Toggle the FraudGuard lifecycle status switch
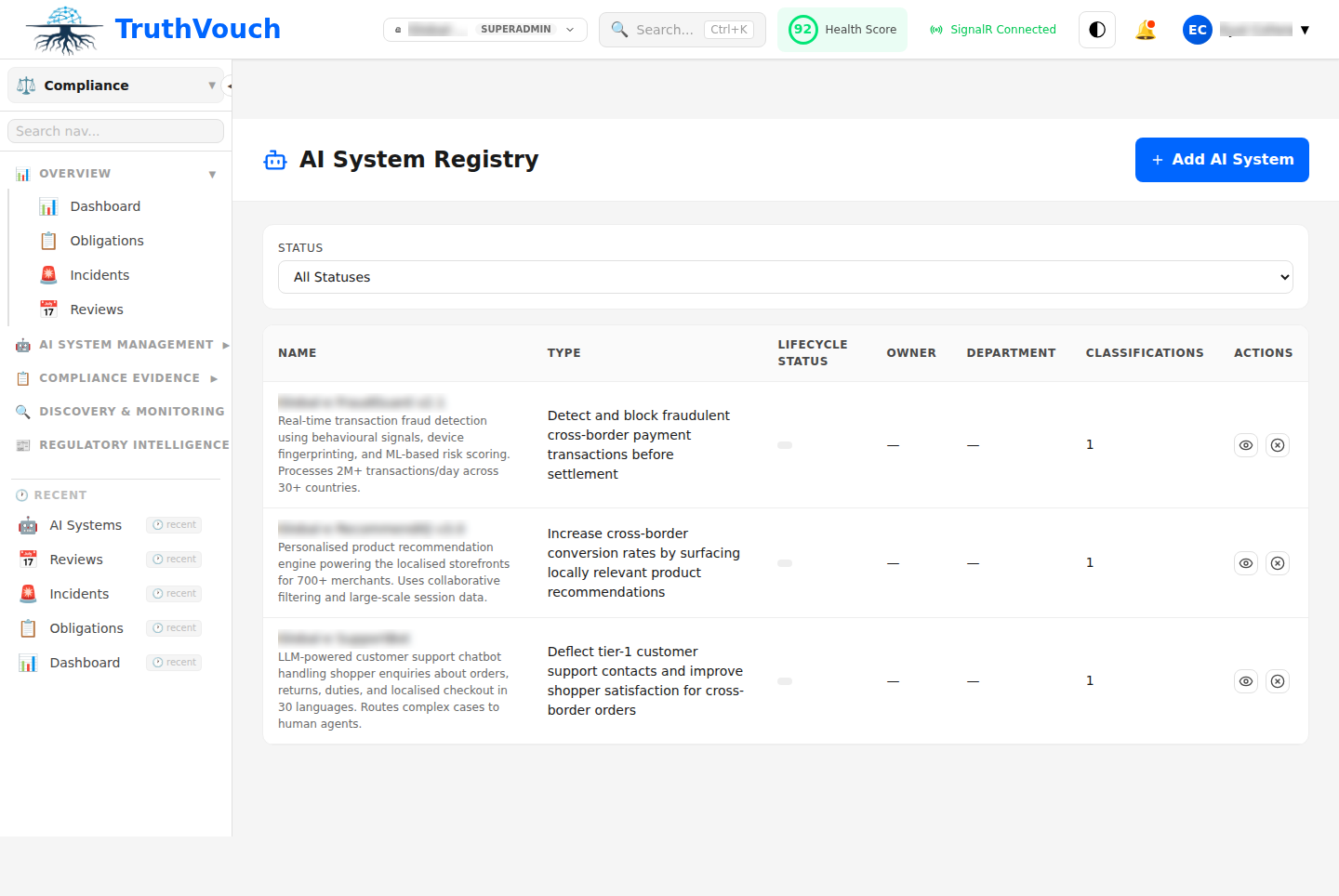This screenshot has width=1339, height=896. (x=785, y=445)
